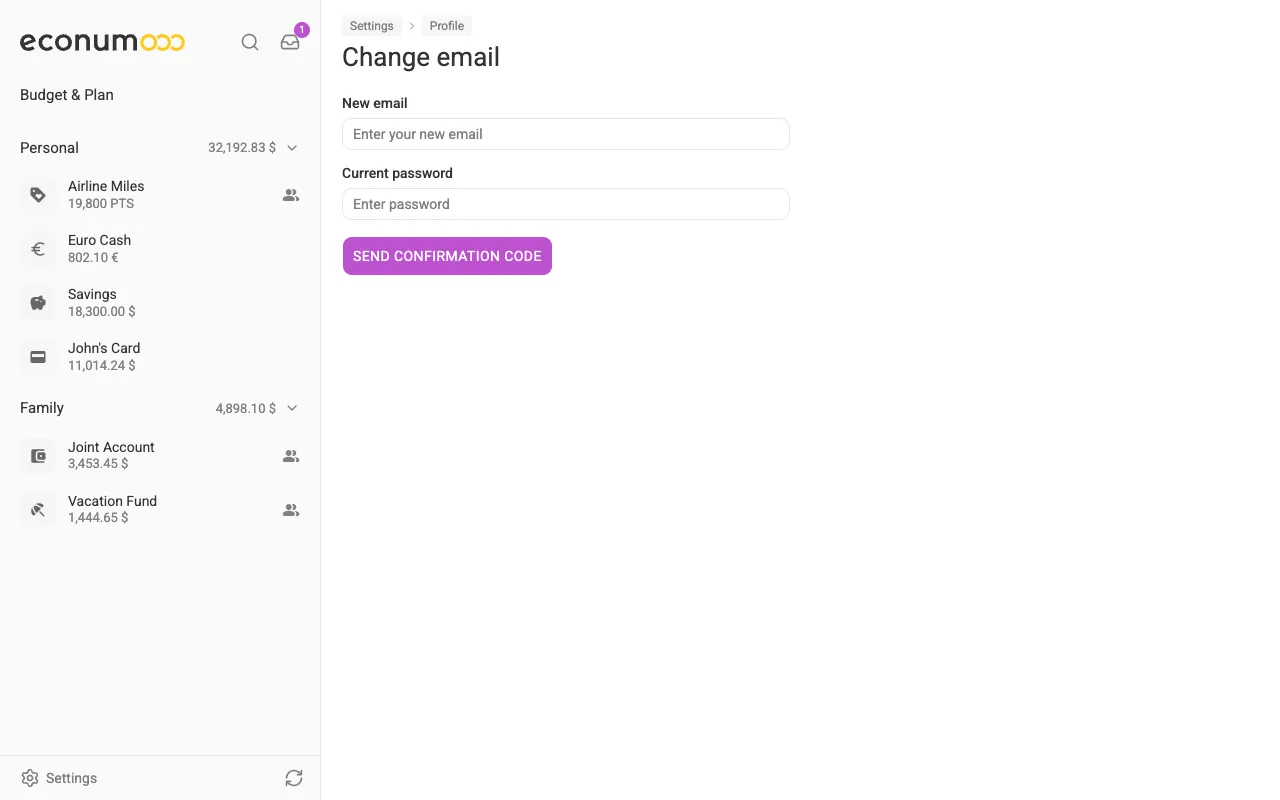Click the Vacation Fund umbrella icon
Image resolution: width=1280 pixels, height=800 pixels.
click(38, 510)
